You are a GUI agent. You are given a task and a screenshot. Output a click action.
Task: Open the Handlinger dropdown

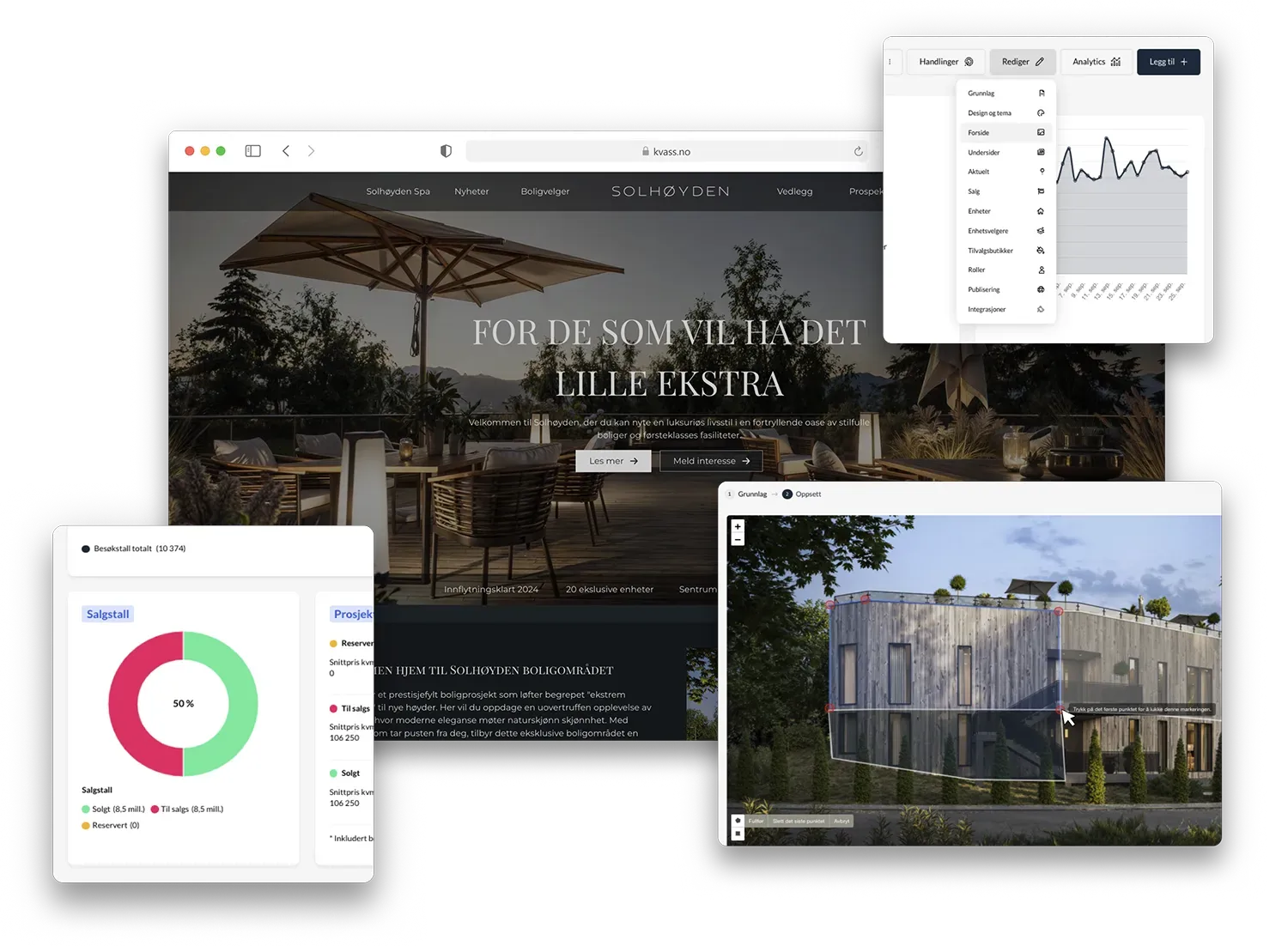pos(945,62)
